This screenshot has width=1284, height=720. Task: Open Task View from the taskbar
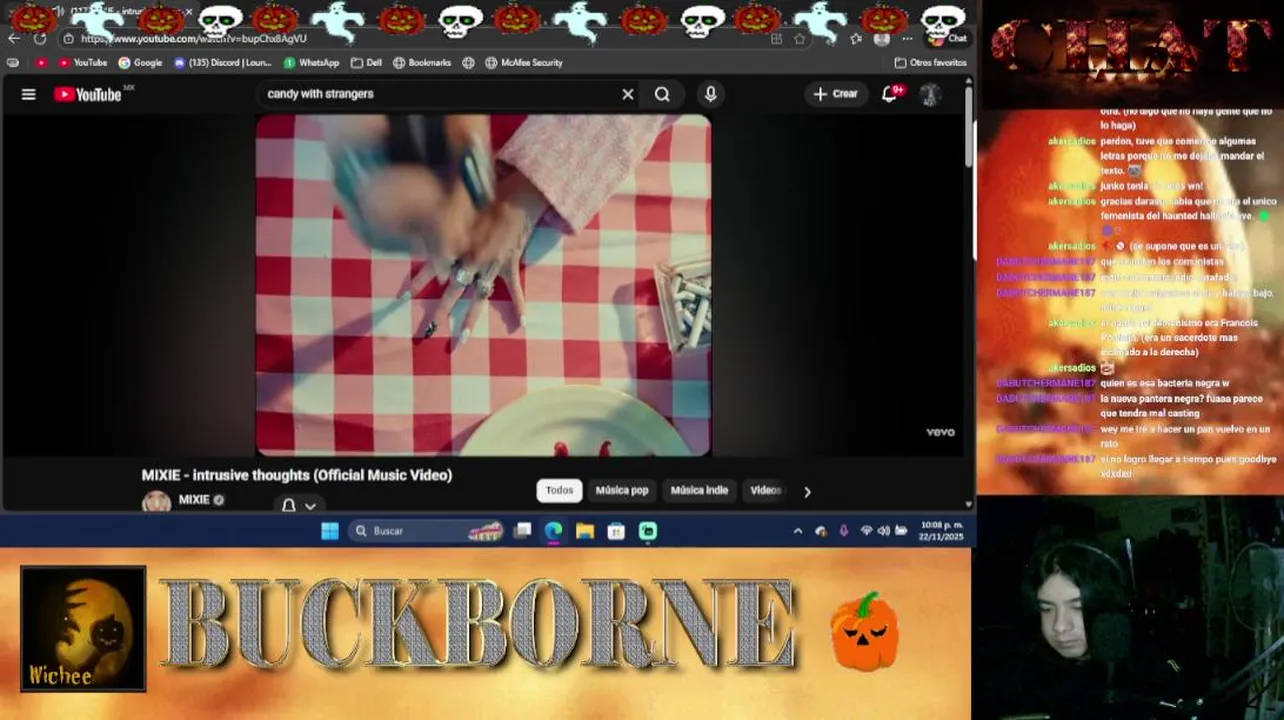tap(522, 531)
